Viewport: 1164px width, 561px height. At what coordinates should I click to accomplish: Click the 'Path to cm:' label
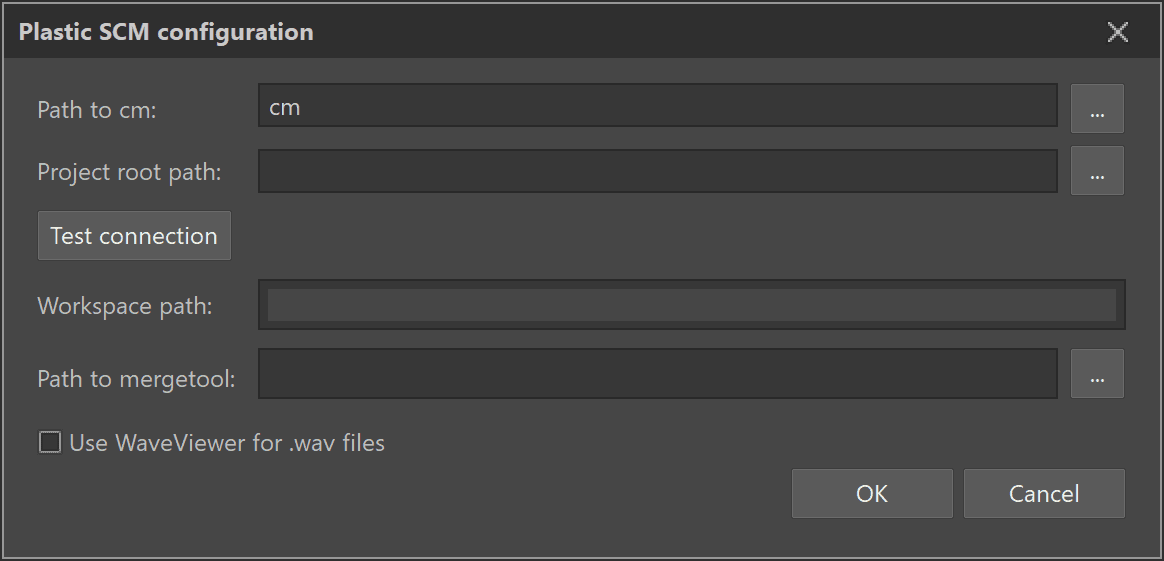(97, 110)
